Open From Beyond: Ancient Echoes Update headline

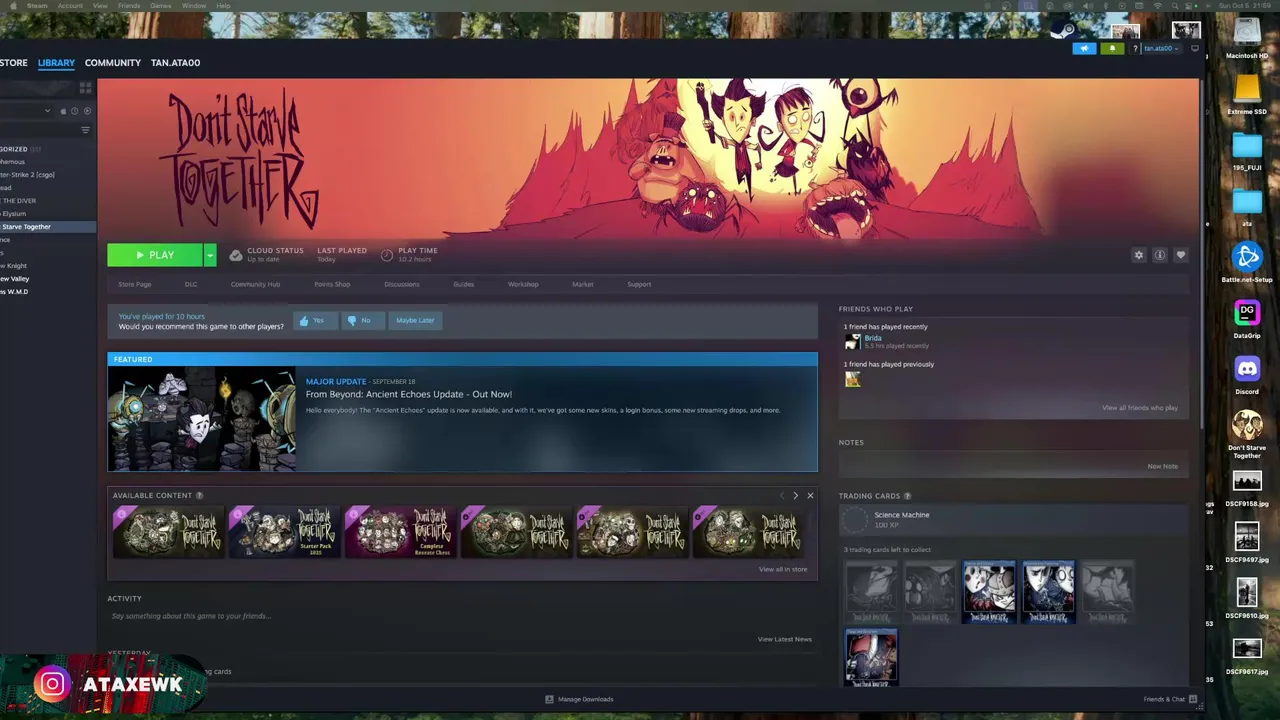409,394
